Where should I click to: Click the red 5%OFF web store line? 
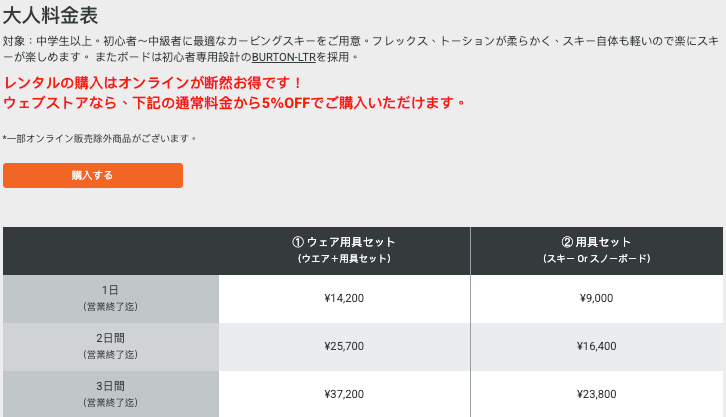(x=235, y=102)
